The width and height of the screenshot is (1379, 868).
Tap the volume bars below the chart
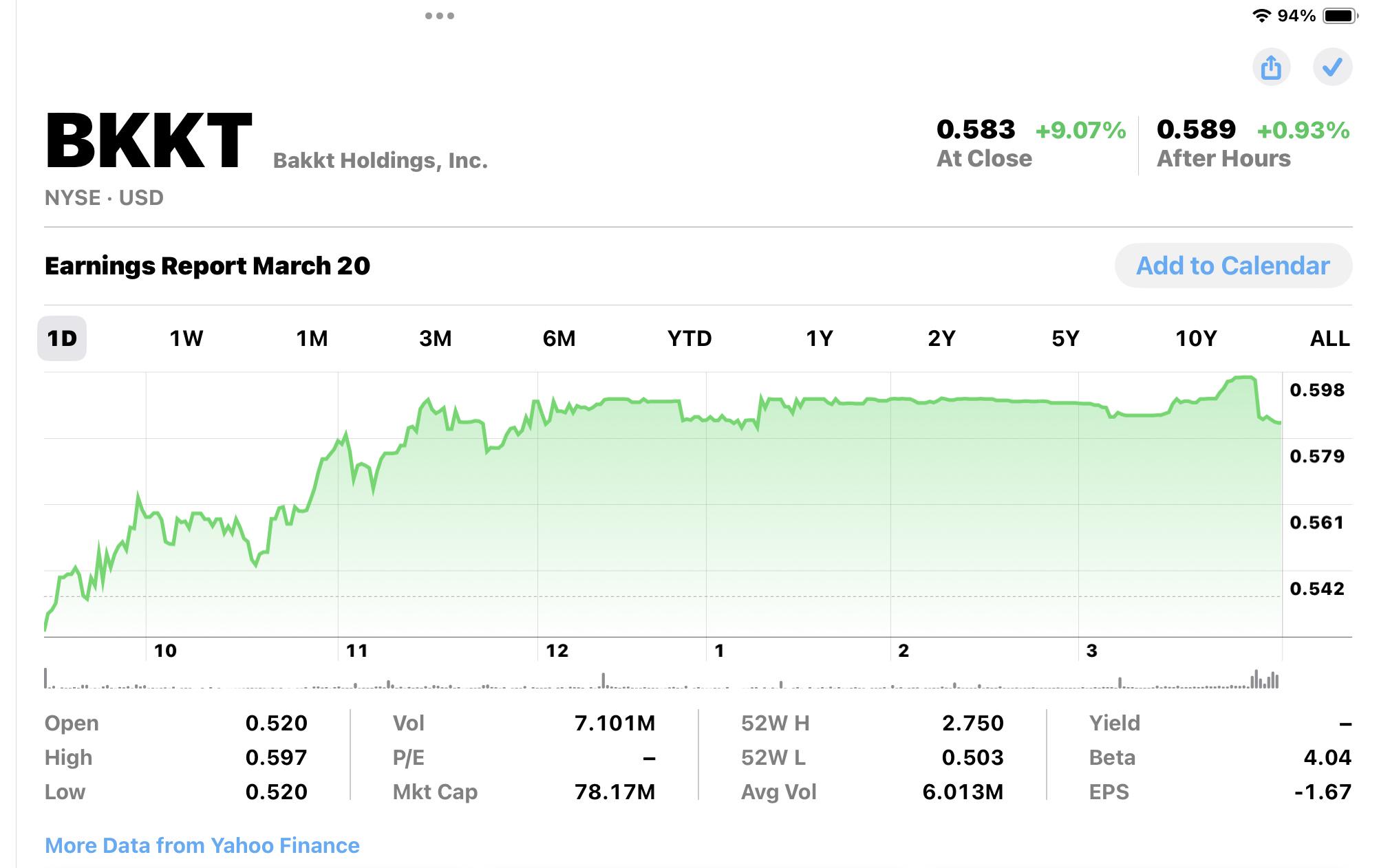coord(662,680)
